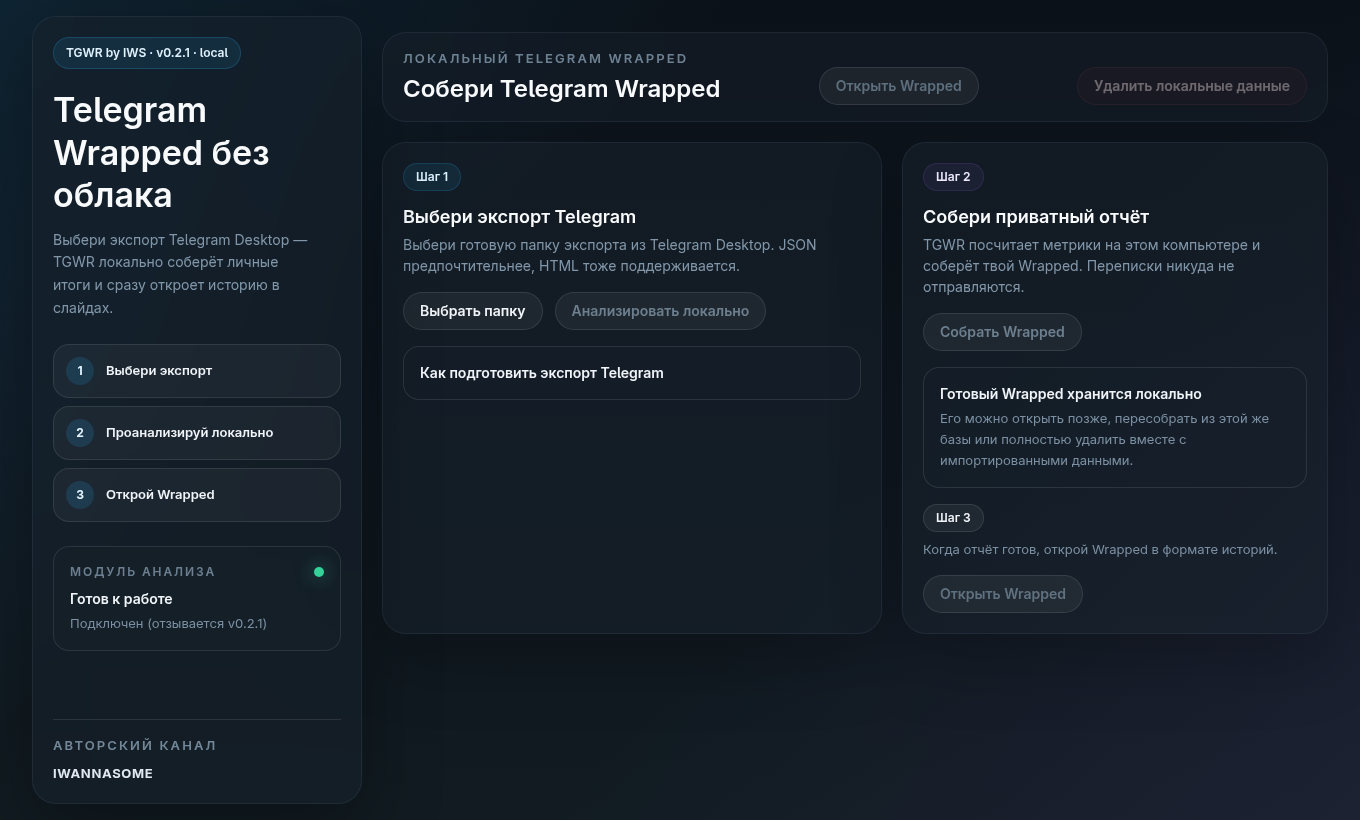The width and height of the screenshot is (1360, 820).
Task: Select sidebar step "Выбери экспорт"
Action: click(x=196, y=371)
